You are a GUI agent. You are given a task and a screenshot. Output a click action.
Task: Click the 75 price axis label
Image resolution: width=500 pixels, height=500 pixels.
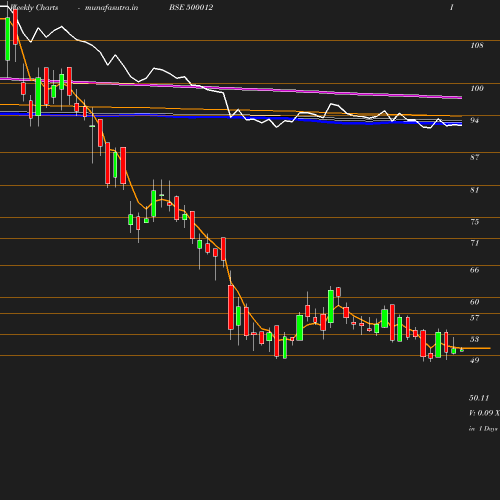tap(474, 222)
